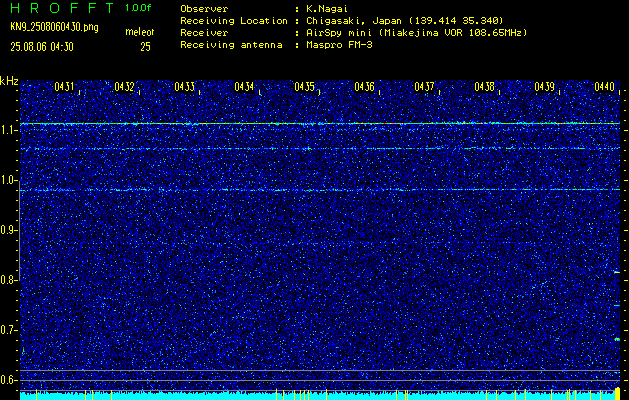Click the faint signal line just below 1.0 kHz
Image resolution: width=629 pixels, height=400 pixels.
click(x=320, y=190)
